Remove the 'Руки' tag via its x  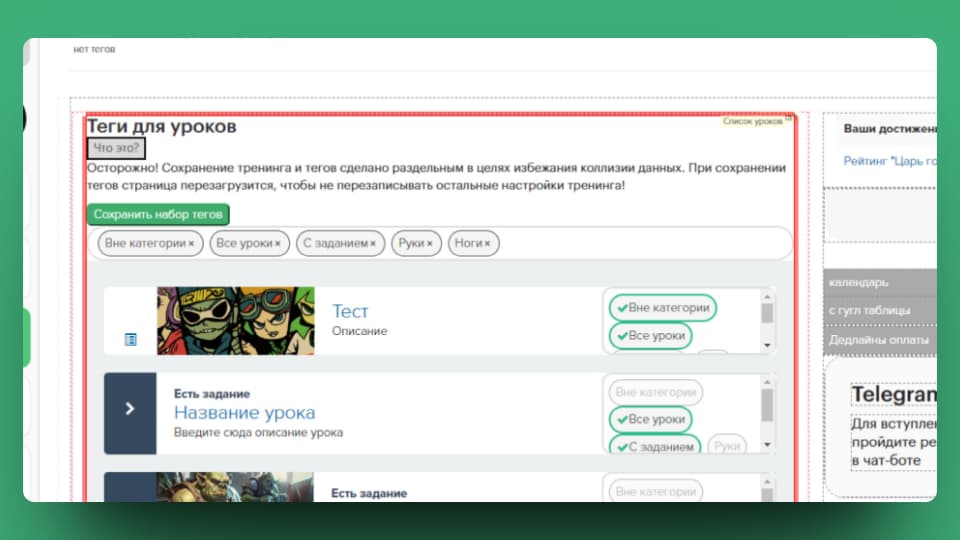pyautogui.click(x=430, y=243)
